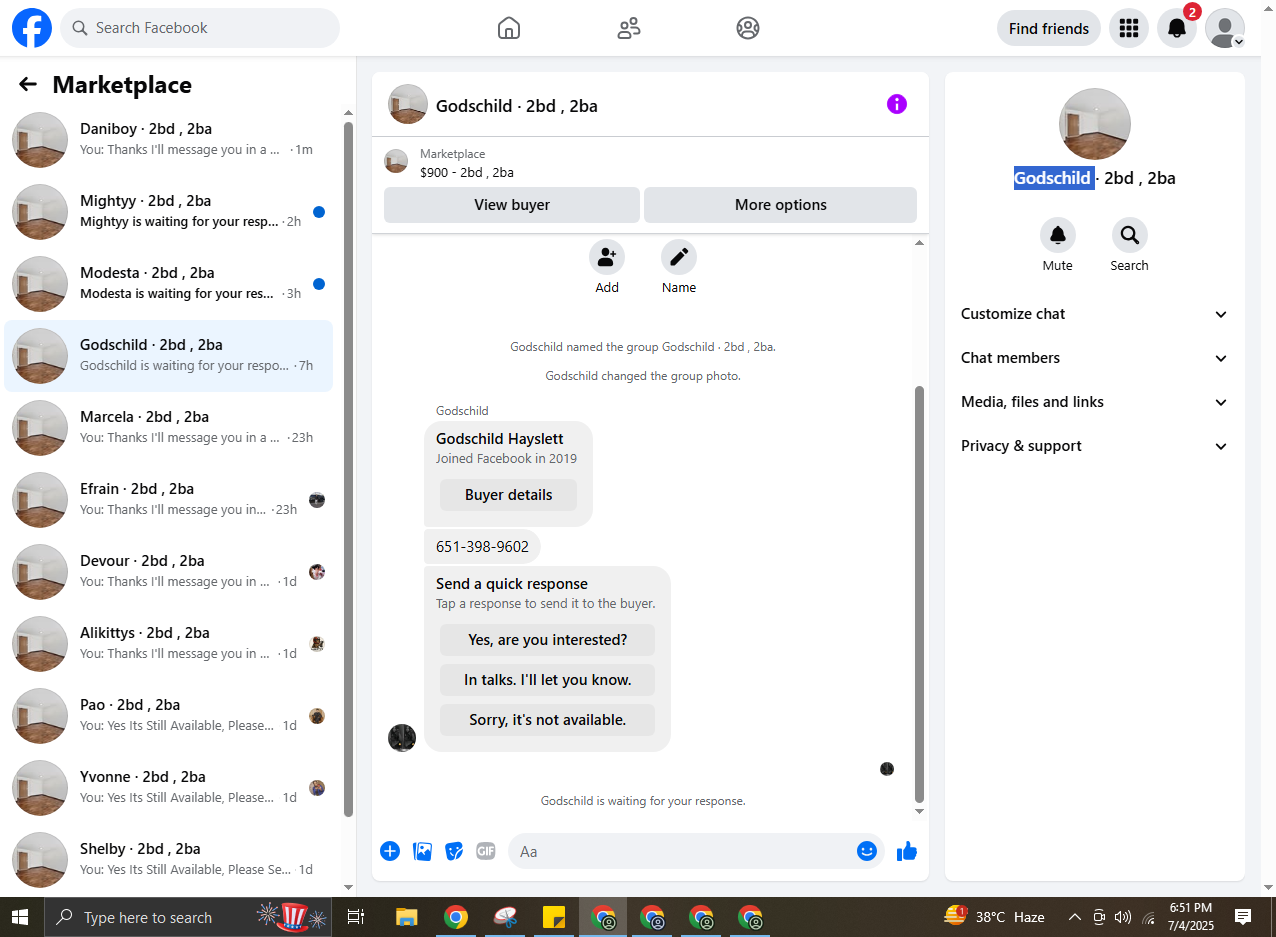Image resolution: width=1276 pixels, height=937 pixels.
Task: Click Find friends button
Action: tap(1049, 28)
